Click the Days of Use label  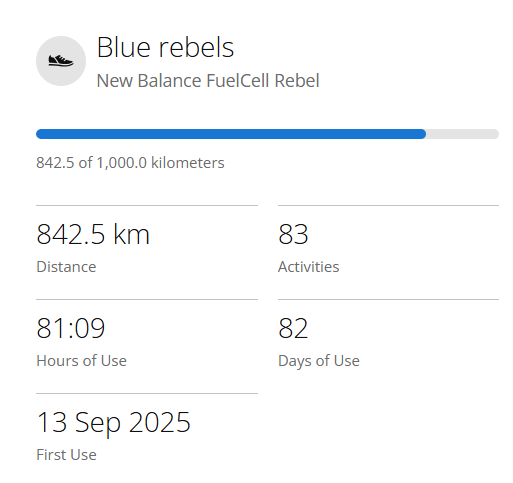click(319, 361)
